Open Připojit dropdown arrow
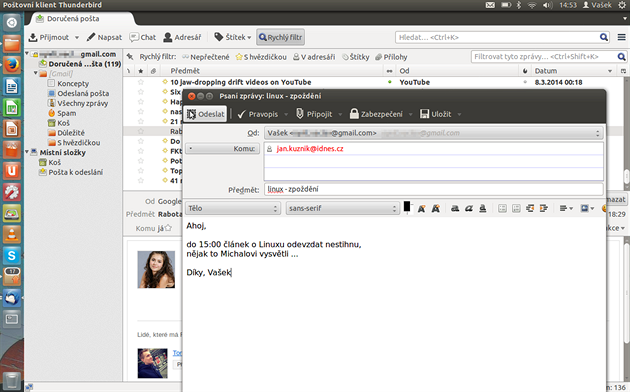Screen dimensions: 630x392 340,114
